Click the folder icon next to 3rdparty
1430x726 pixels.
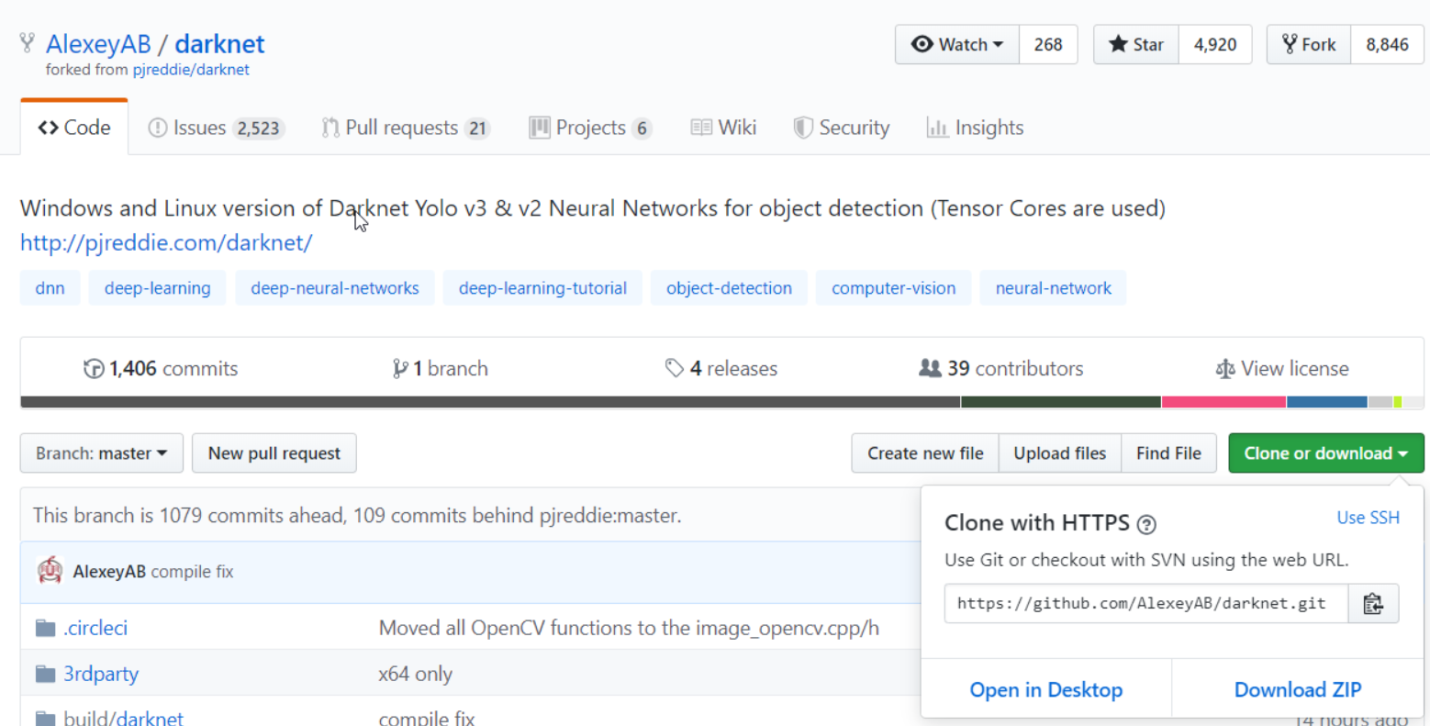click(45, 674)
